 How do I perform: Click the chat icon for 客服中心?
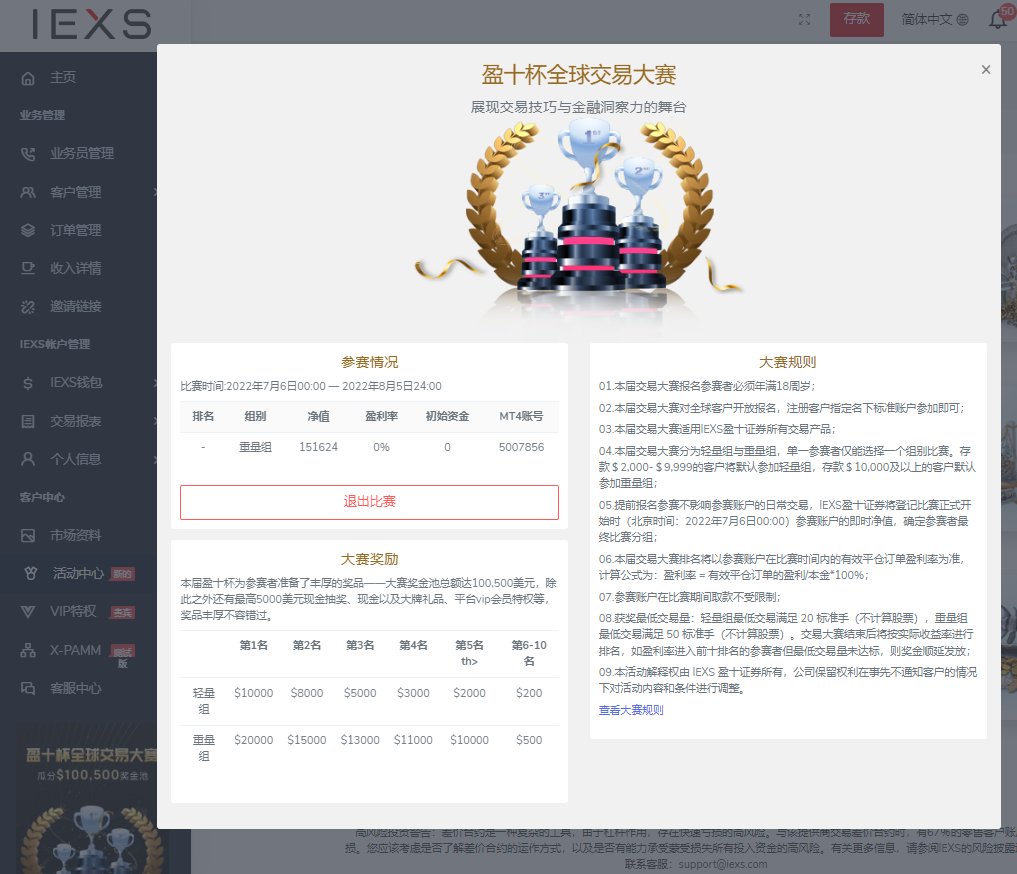click(x=28, y=689)
